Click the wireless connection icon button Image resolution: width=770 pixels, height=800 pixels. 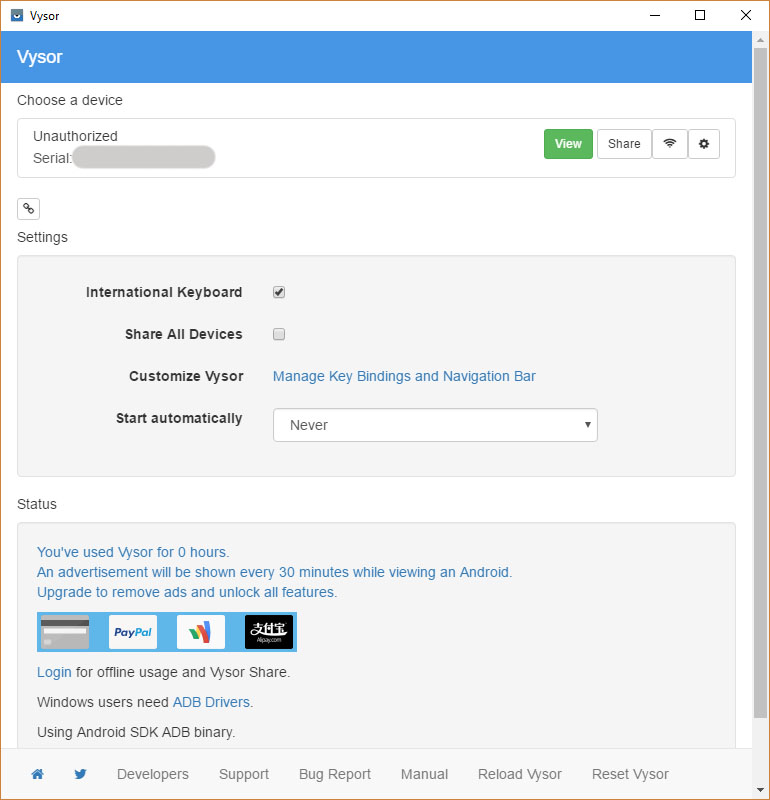pos(669,144)
